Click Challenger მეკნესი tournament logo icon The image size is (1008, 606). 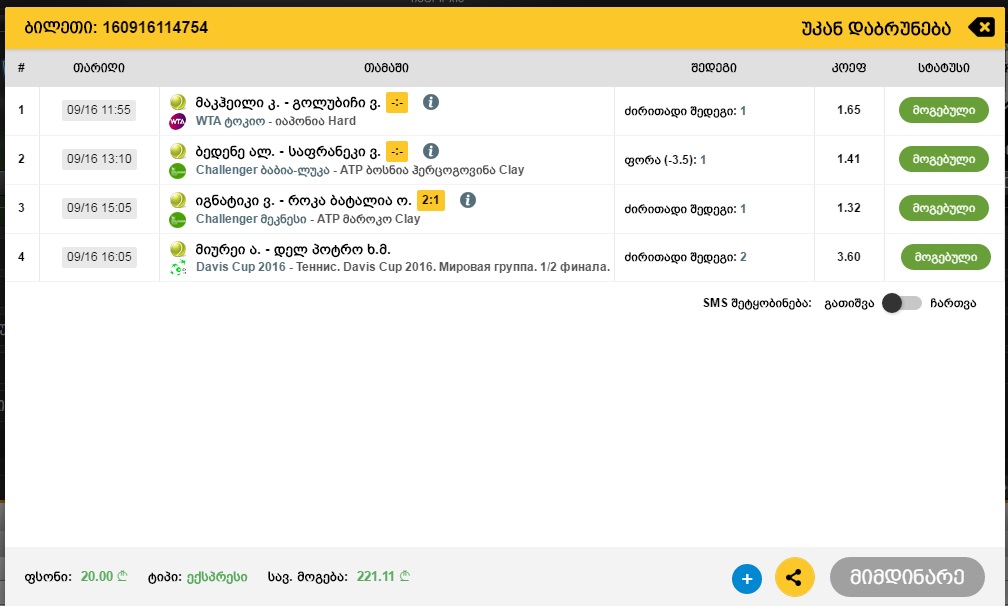(177, 220)
